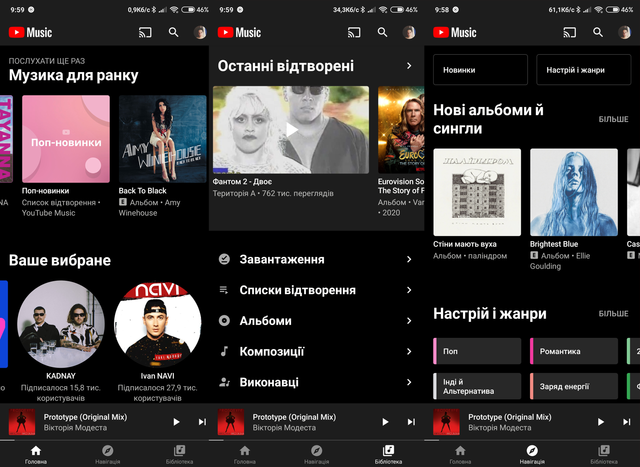Expand the Останні відтворені section arrow
The image size is (640, 467).
click(x=409, y=66)
